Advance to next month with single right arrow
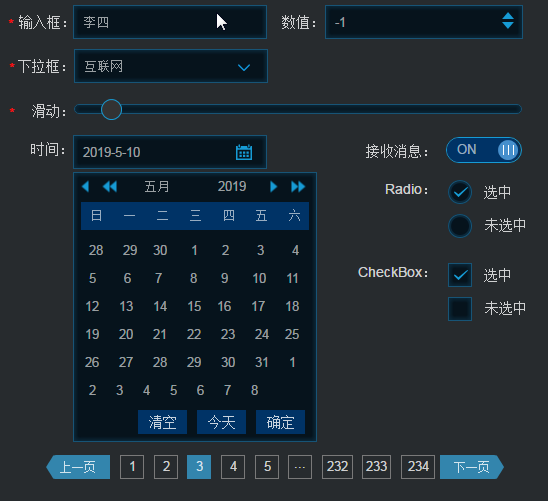548x501 pixels. (274, 187)
